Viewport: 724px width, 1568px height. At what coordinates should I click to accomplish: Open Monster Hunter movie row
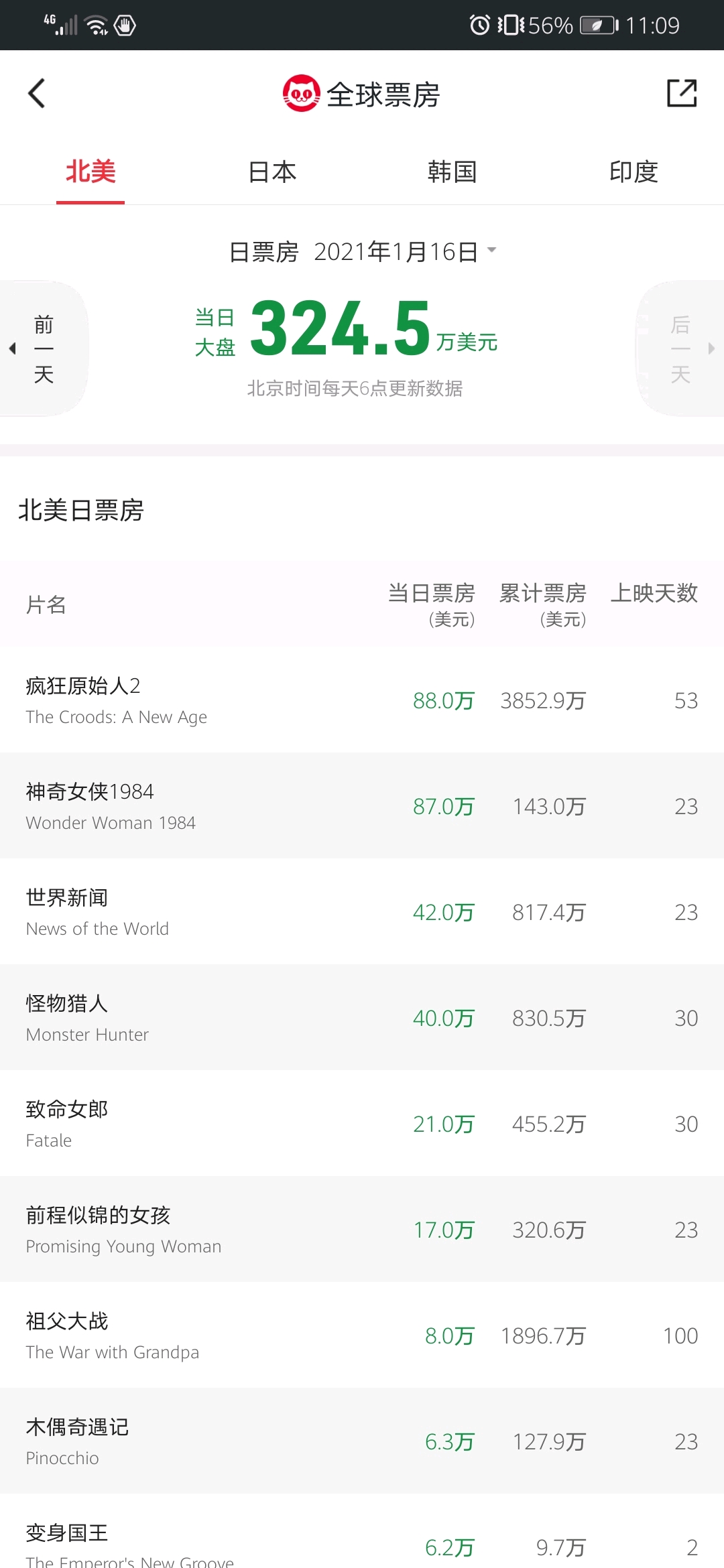click(362, 1018)
